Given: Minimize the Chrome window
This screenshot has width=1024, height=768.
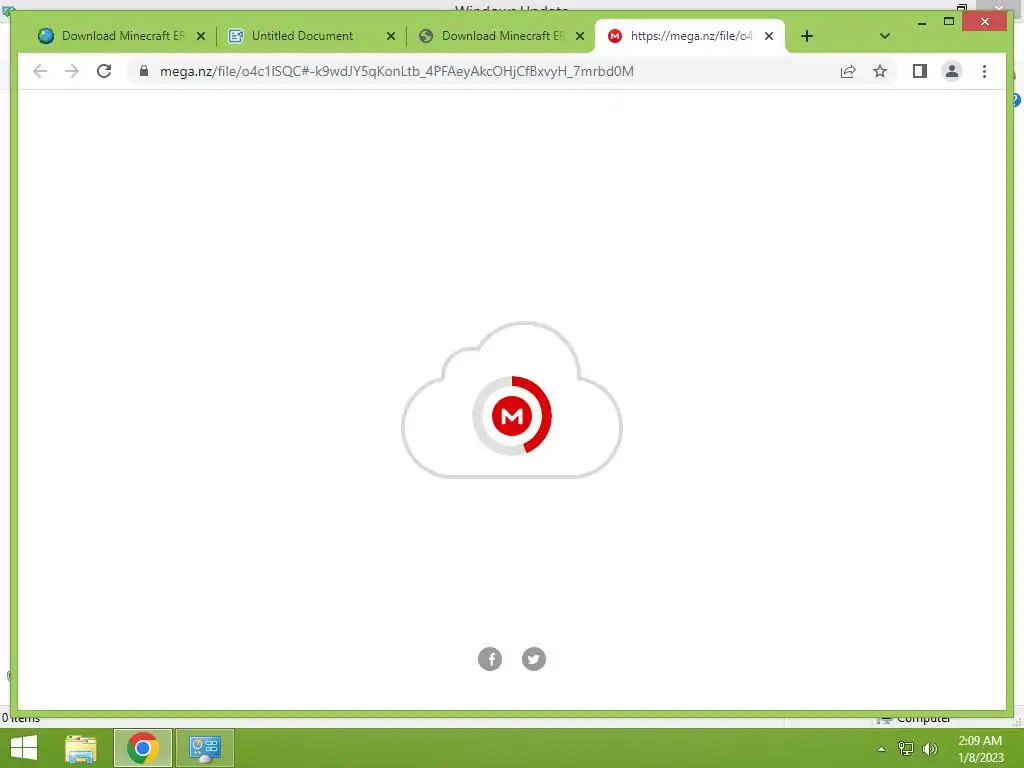Looking at the screenshot, I should point(921,22).
